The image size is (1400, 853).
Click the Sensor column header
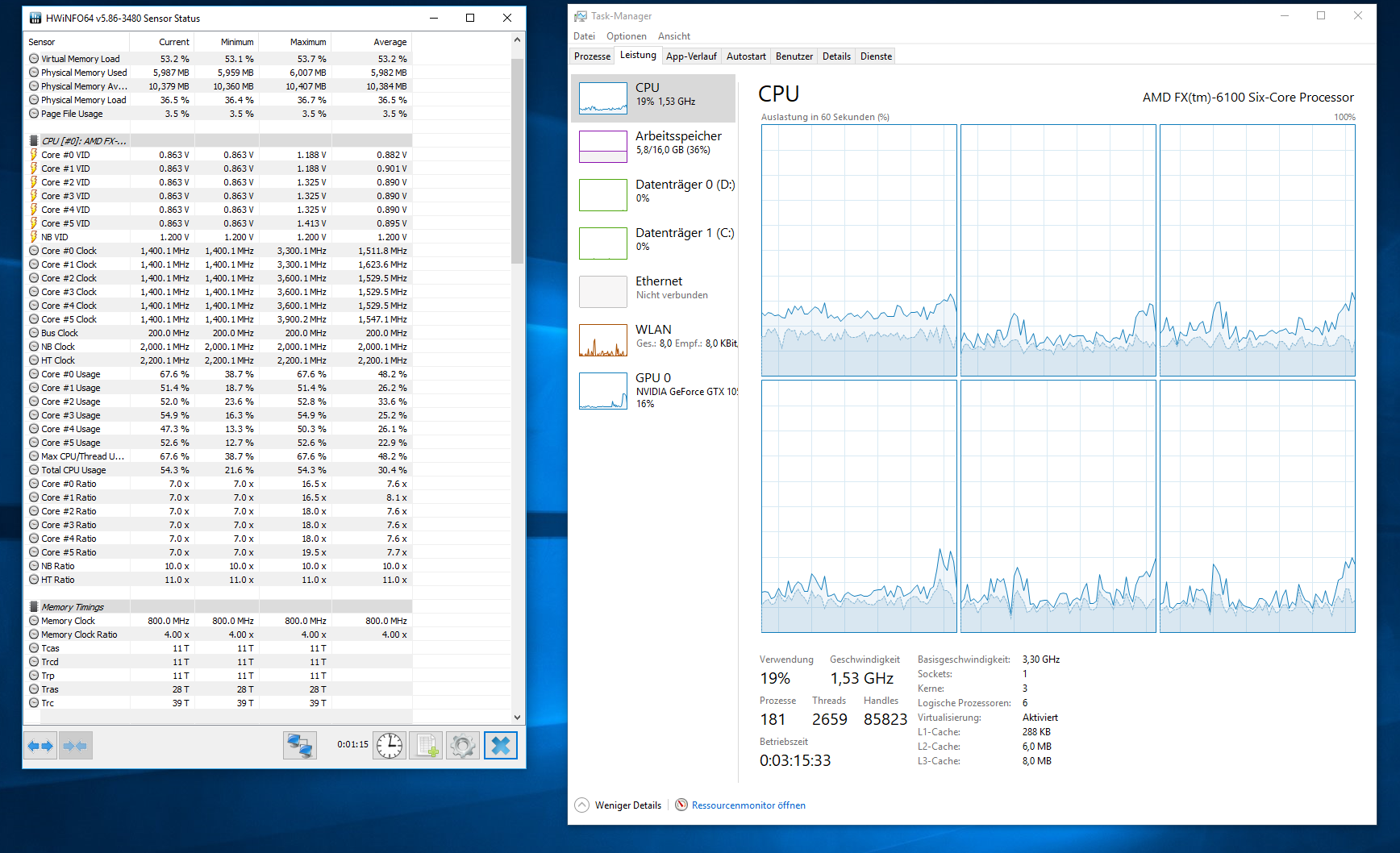(x=77, y=42)
